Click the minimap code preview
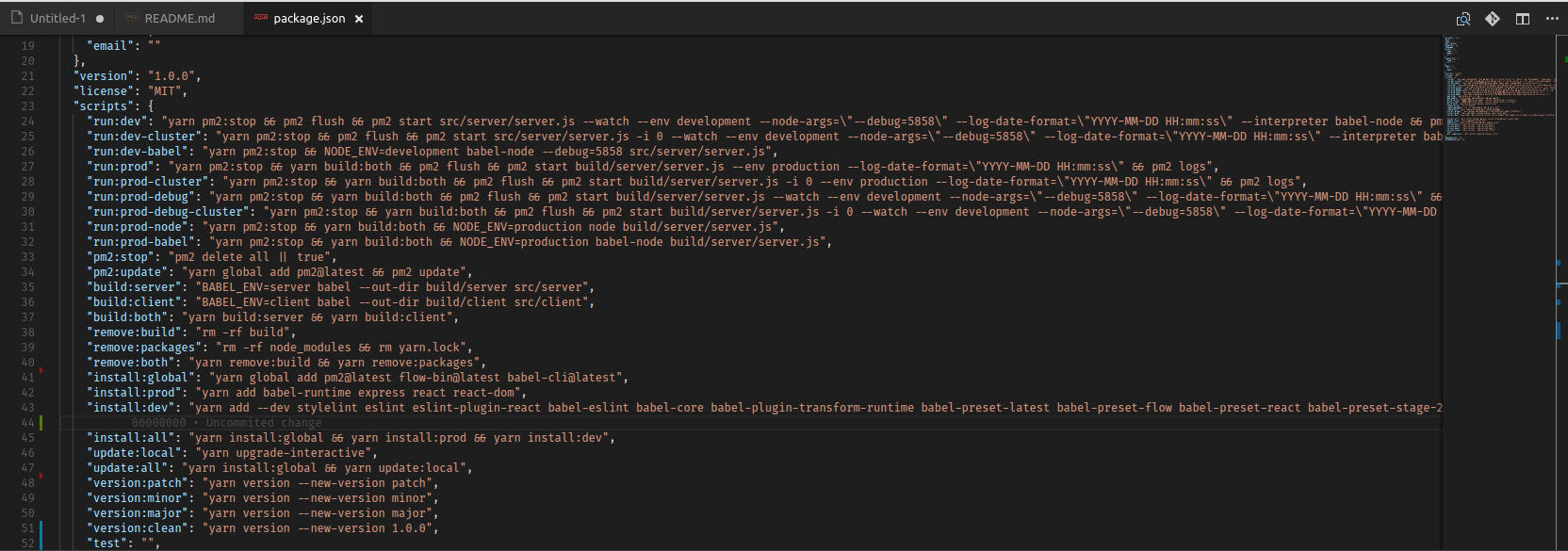The width and height of the screenshot is (1568, 551). (x=1498, y=89)
